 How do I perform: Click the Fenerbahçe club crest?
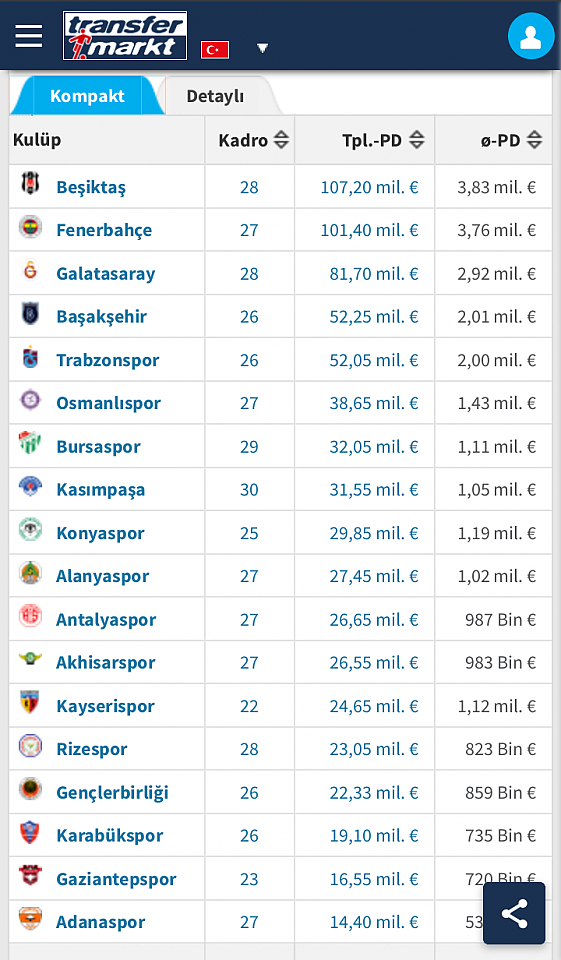pos(30,227)
